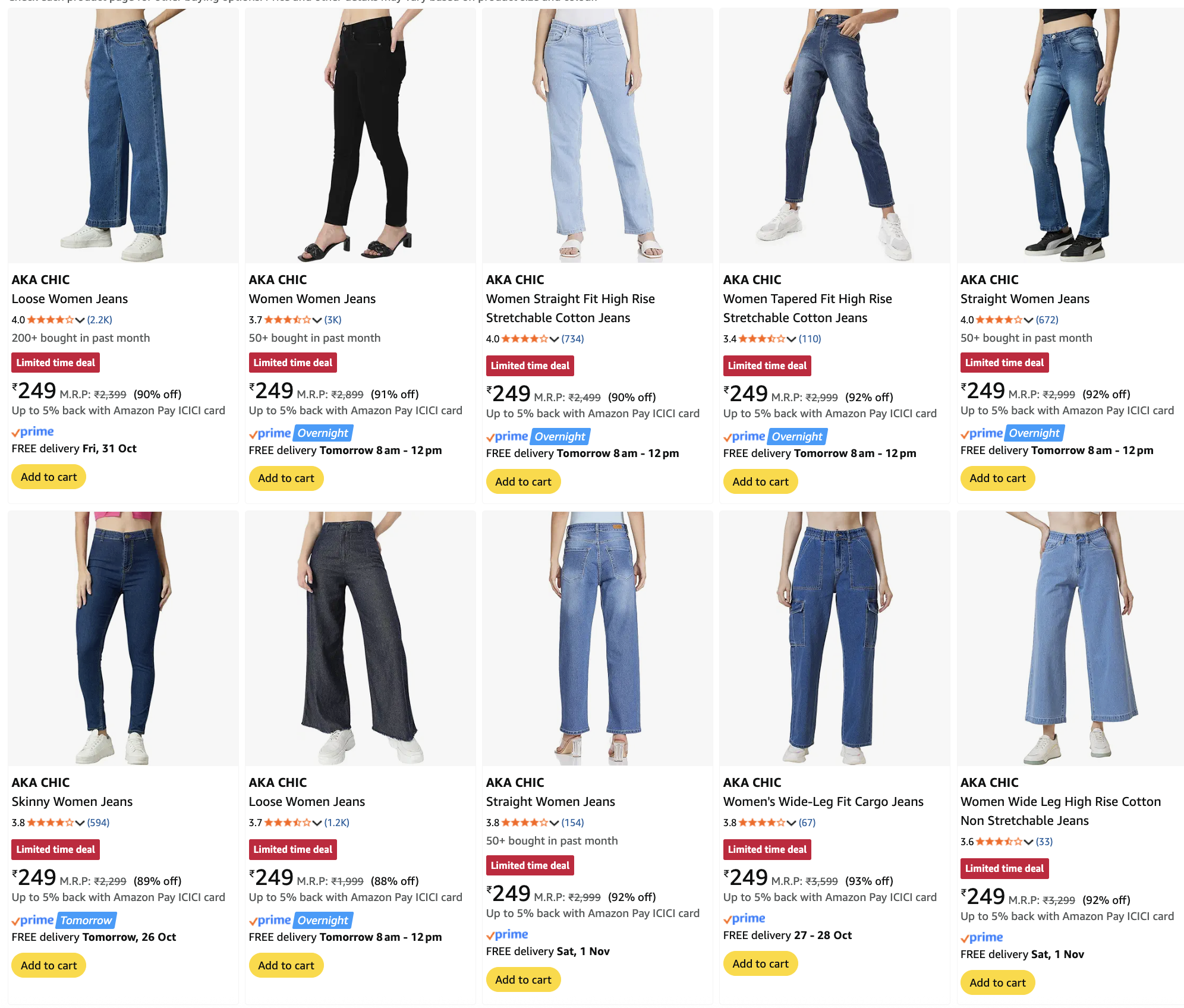Click the Limited time deal badge on Cargo Jeans
1184x1008 pixels.
pyautogui.click(x=767, y=850)
